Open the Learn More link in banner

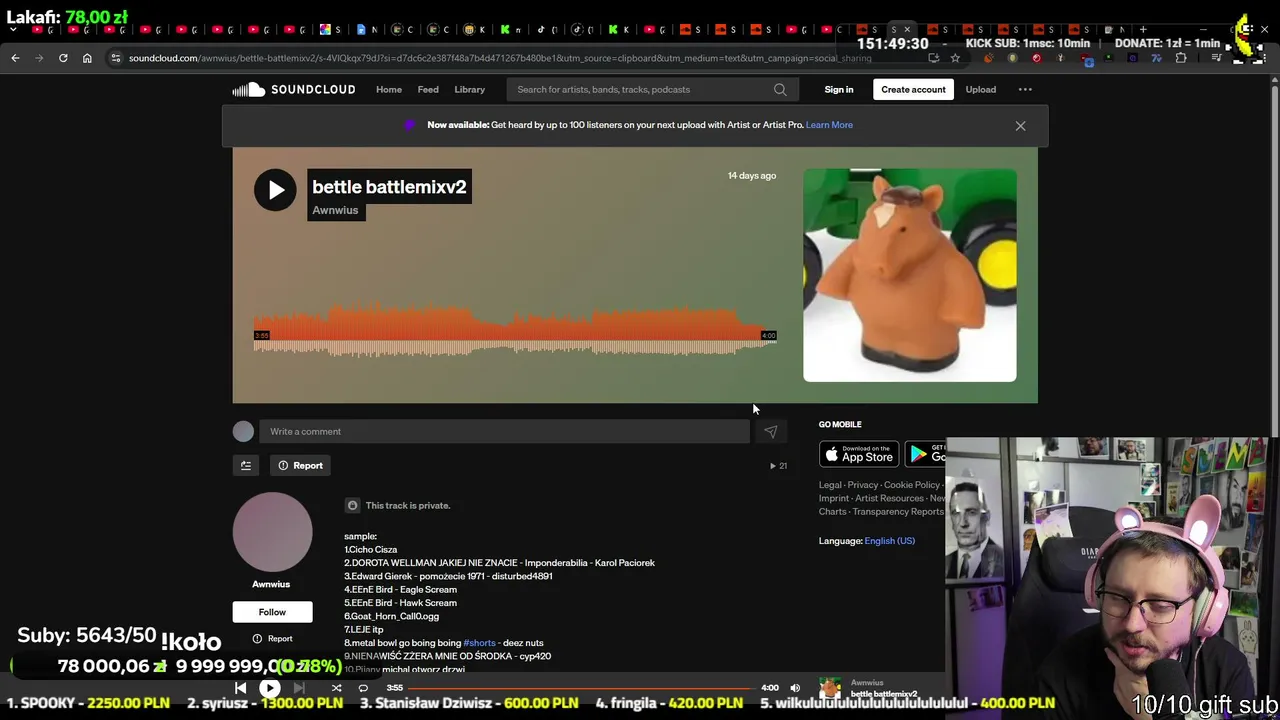(829, 125)
